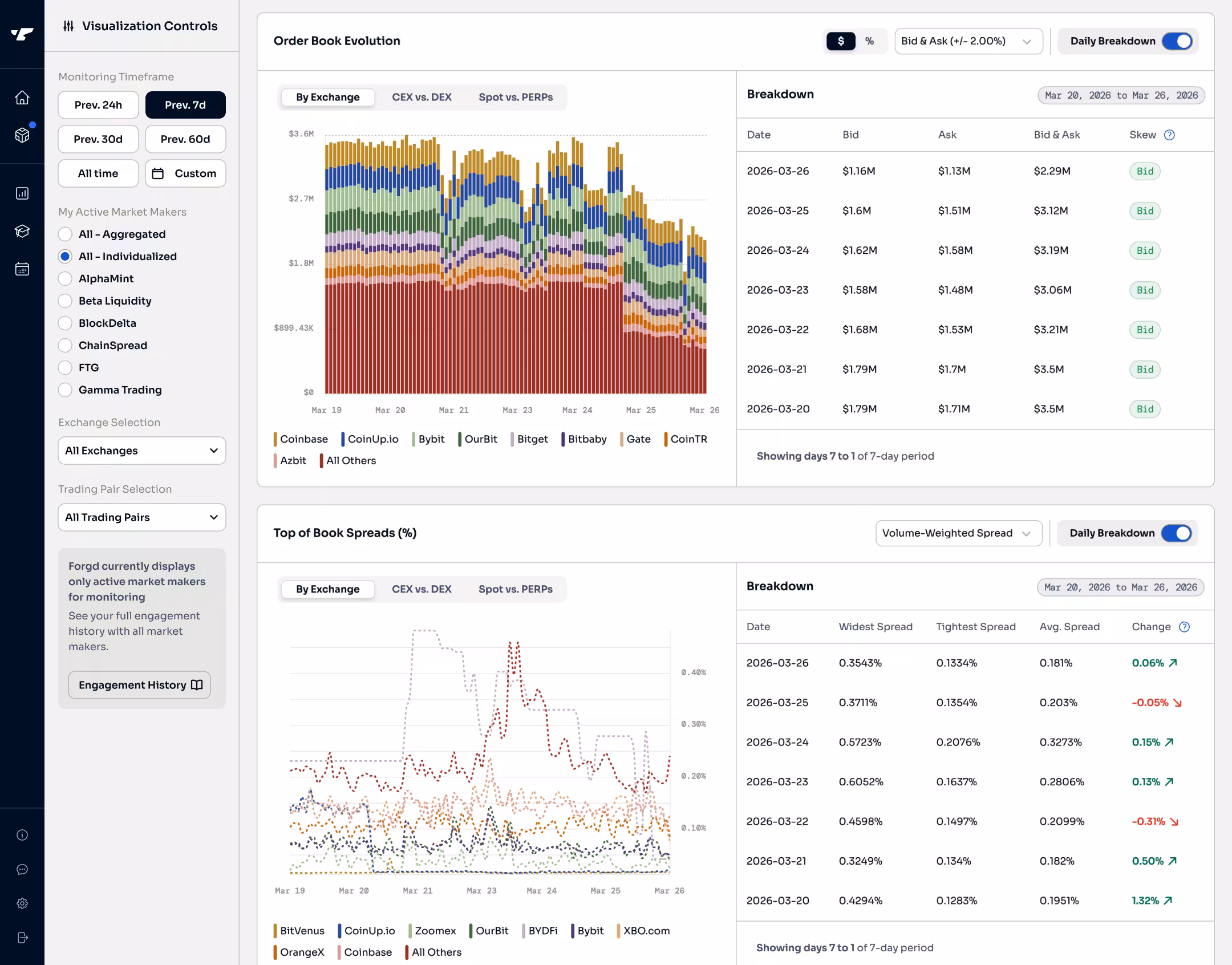Open the Volume-Weighted Spread dropdown
This screenshot has height=965, width=1232.
click(x=958, y=533)
